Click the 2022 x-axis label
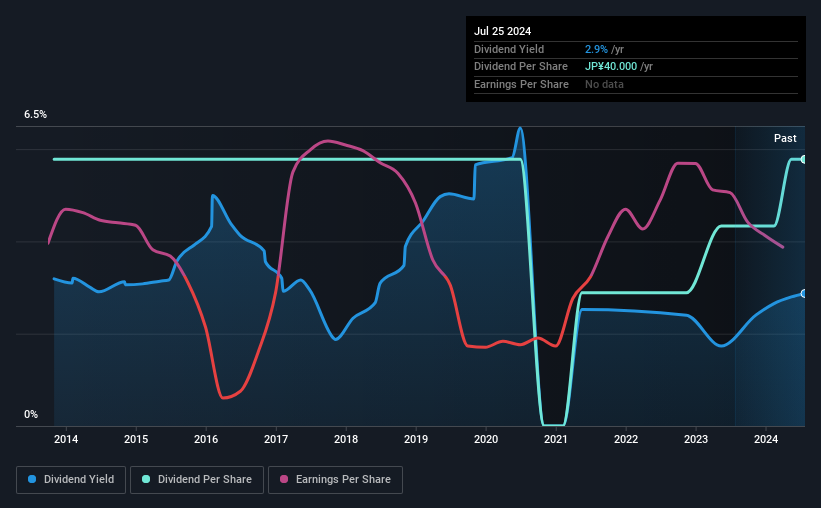821x508 pixels. click(626, 439)
